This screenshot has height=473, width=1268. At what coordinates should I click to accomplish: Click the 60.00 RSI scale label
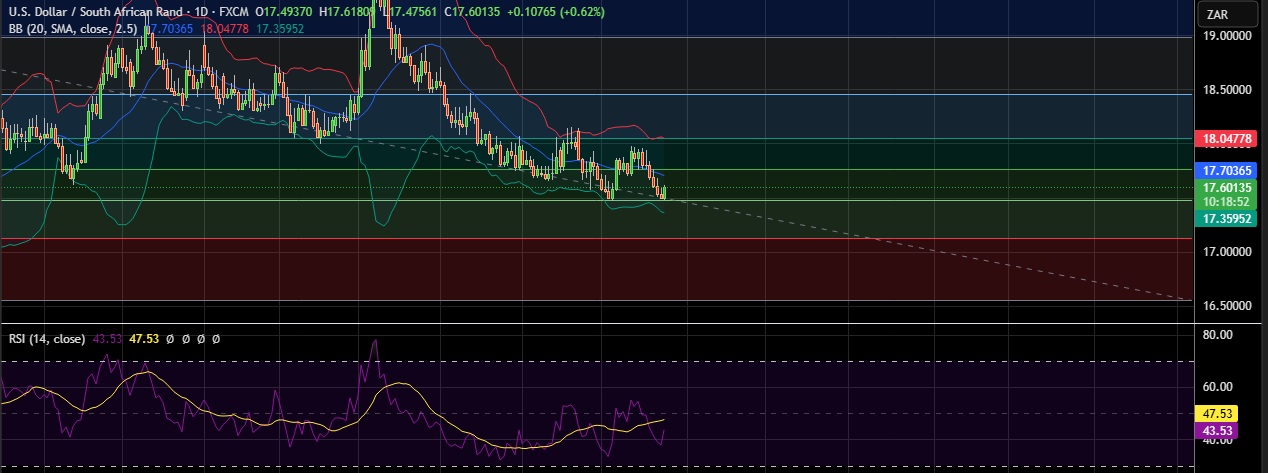(1218, 386)
